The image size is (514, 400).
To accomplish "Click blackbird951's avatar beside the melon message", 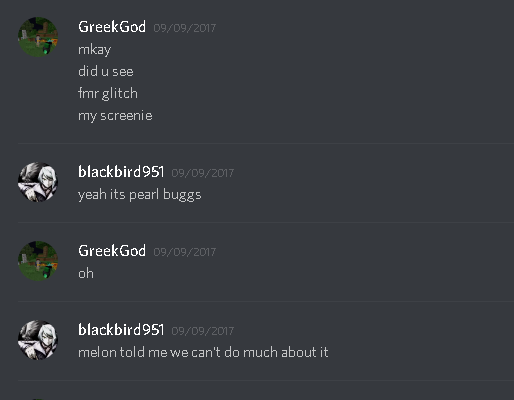I will tap(38, 340).
